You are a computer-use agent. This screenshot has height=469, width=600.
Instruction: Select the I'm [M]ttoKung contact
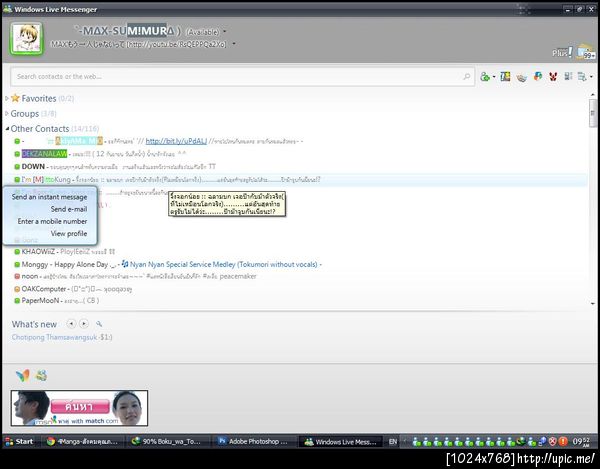pyautogui.click(x=46, y=179)
